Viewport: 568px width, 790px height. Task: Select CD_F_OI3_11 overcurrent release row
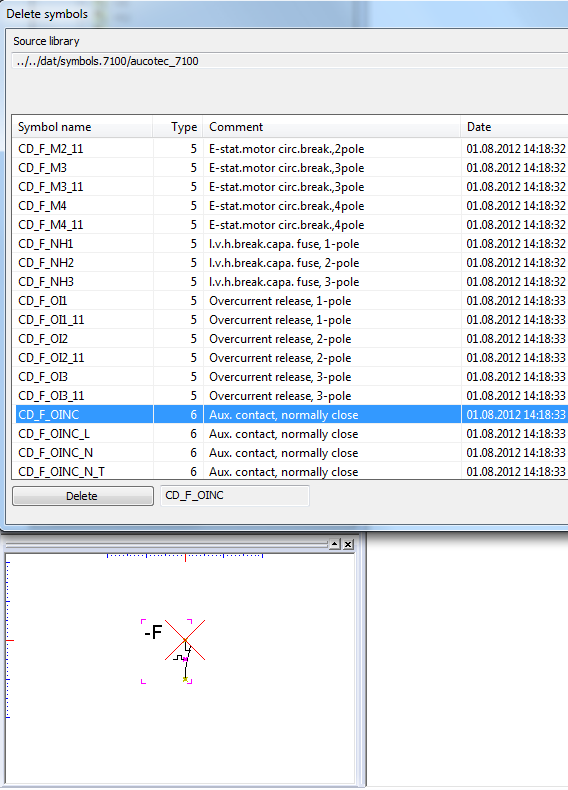click(x=290, y=396)
